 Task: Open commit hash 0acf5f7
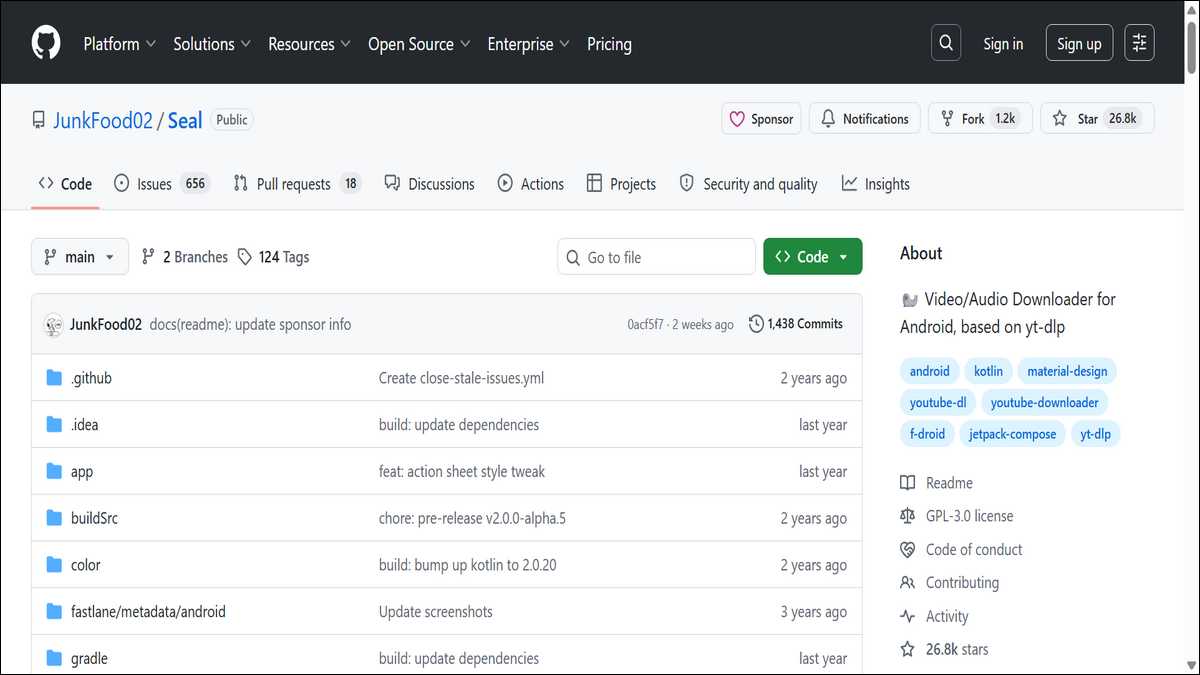point(645,325)
